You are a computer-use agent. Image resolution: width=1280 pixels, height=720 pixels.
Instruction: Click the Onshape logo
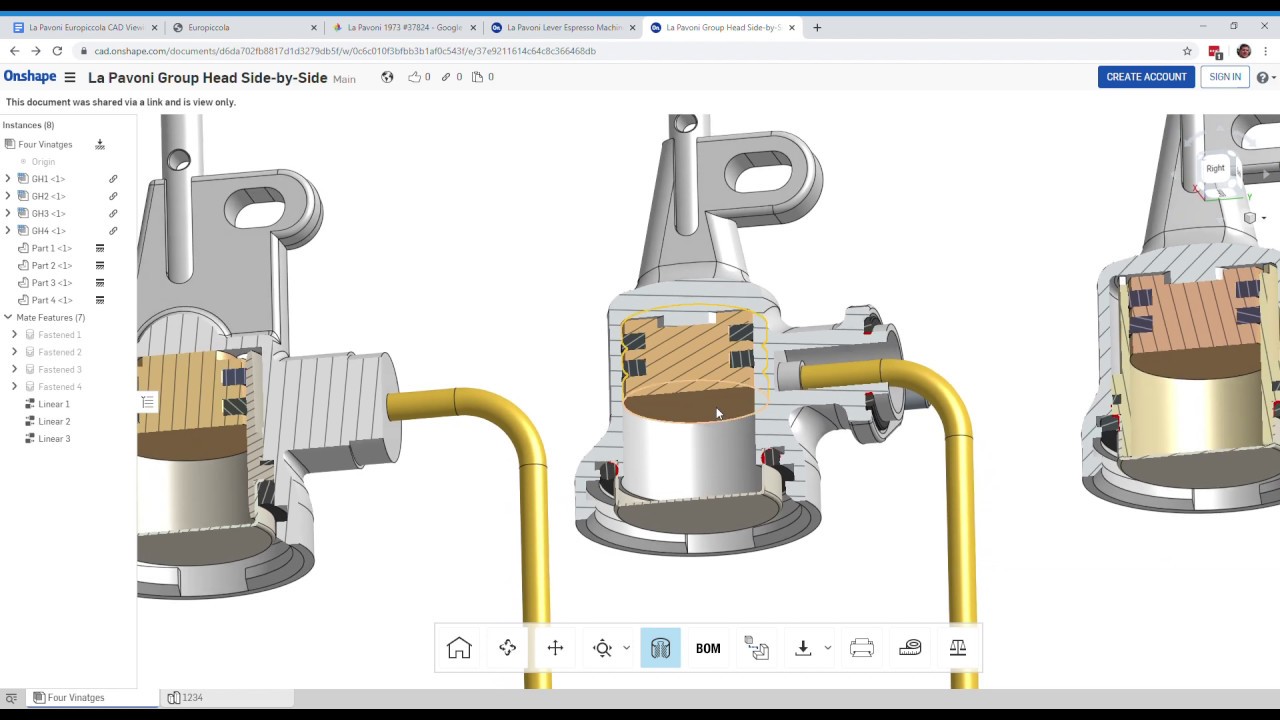pyautogui.click(x=30, y=77)
